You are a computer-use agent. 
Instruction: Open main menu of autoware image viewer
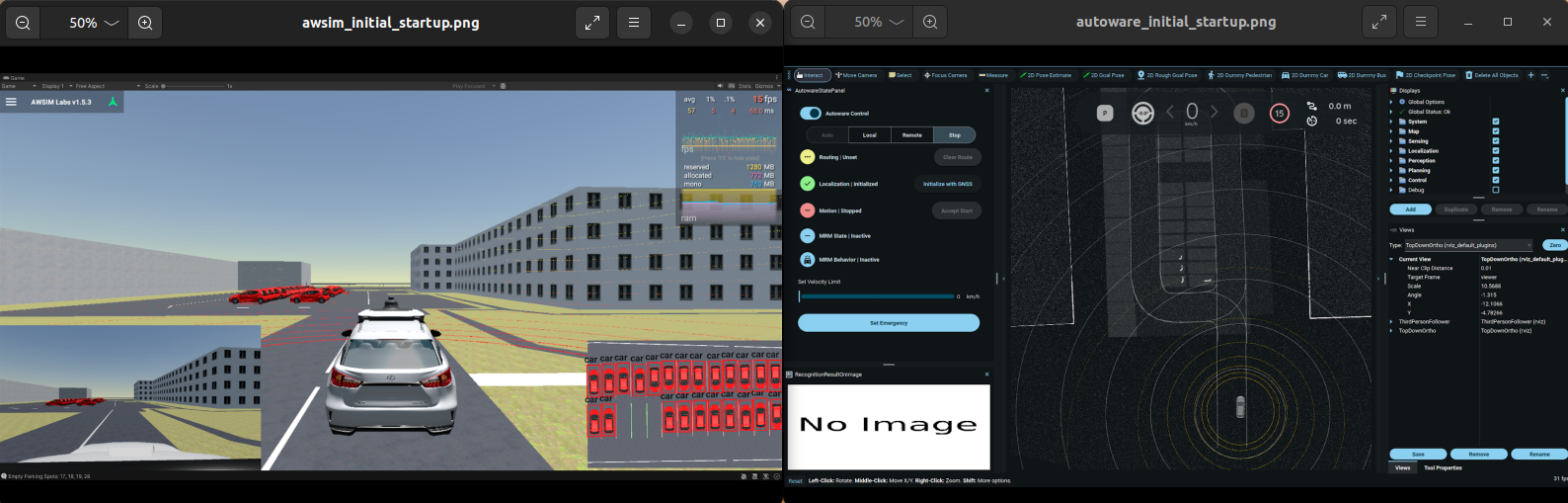click(x=1421, y=22)
